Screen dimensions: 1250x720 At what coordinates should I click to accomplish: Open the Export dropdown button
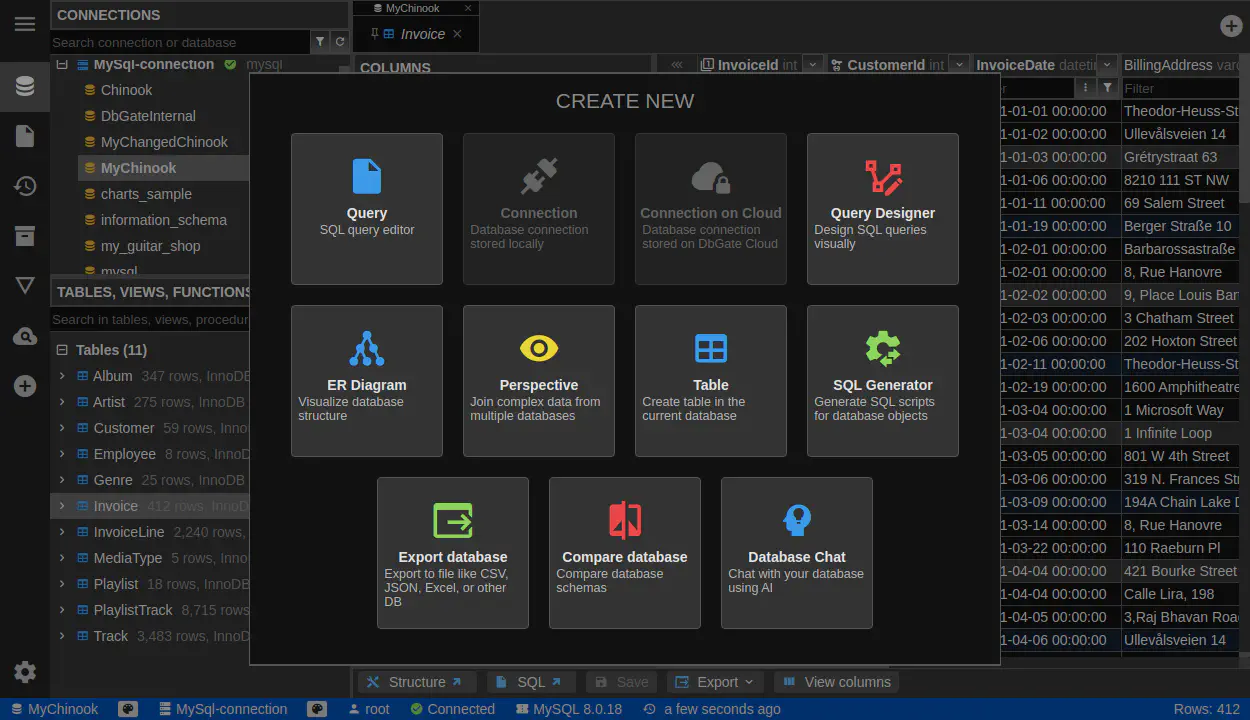[715, 682]
